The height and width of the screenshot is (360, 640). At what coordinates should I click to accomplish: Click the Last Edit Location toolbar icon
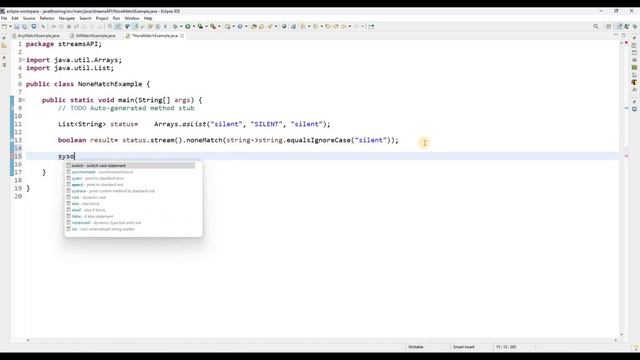[x=328, y=27]
